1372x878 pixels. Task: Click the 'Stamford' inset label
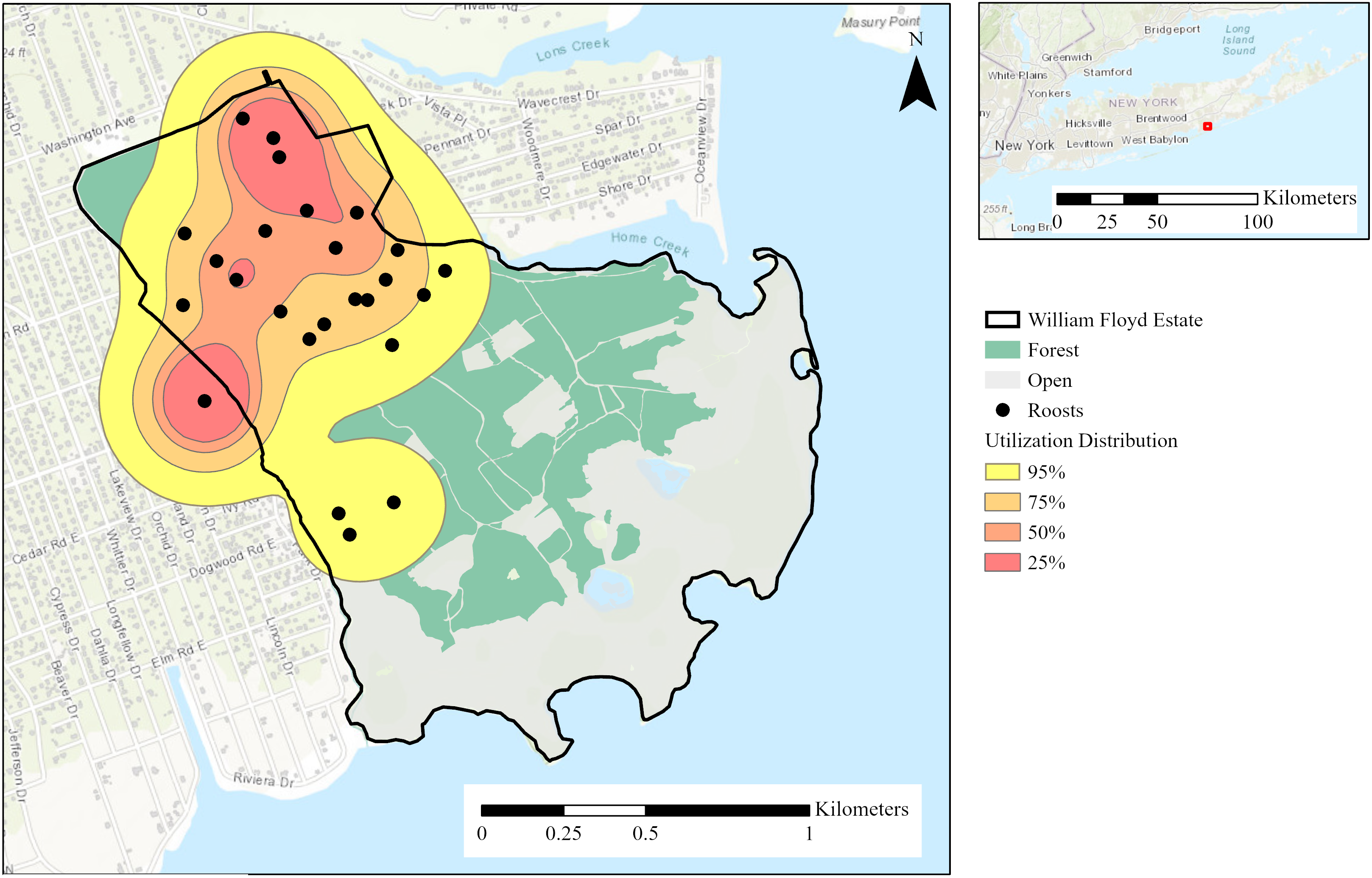[x=1107, y=73]
